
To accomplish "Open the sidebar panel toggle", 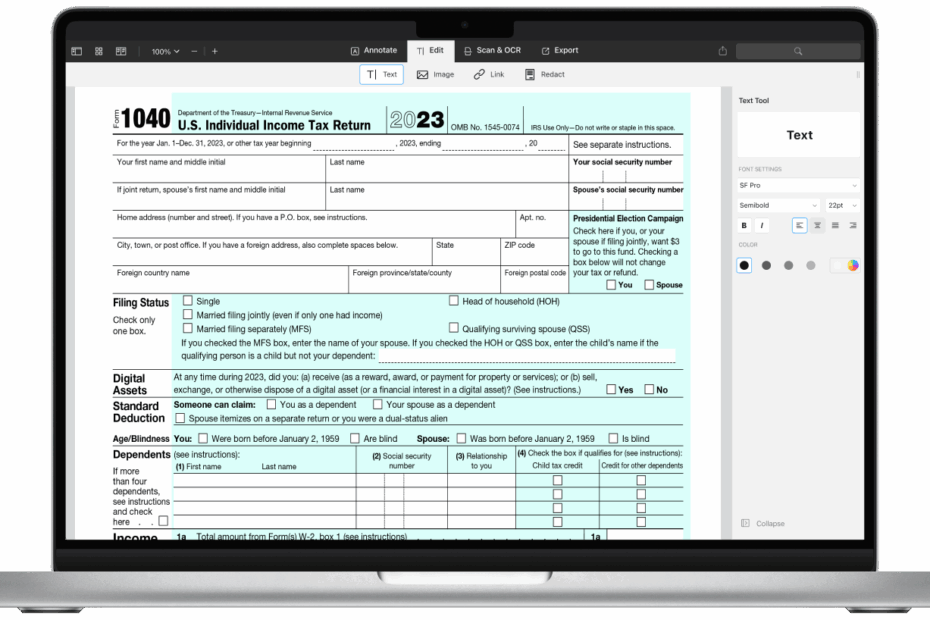I will pos(76,49).
